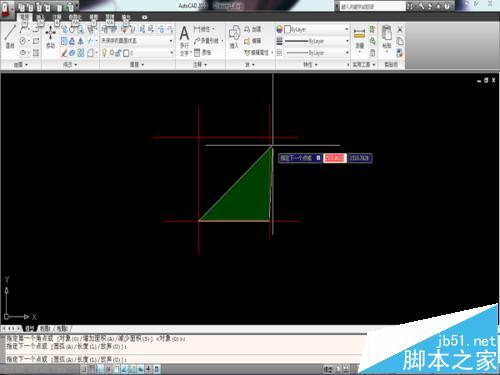Click the second dynamic input coordinate field
Image resolution: width=500 pixels, height=375 pixels.
coord(360,158)
